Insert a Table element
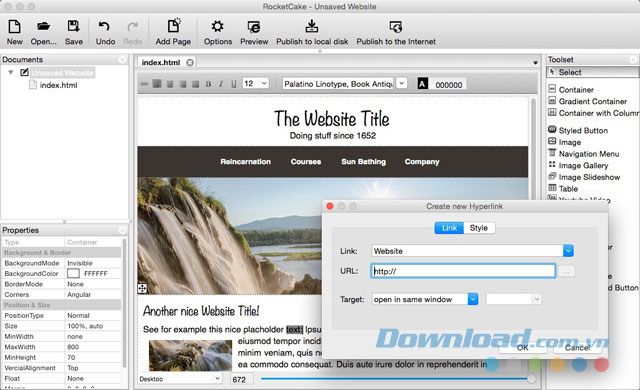Screen dimensions: 640x390 (x=563, y=188)
